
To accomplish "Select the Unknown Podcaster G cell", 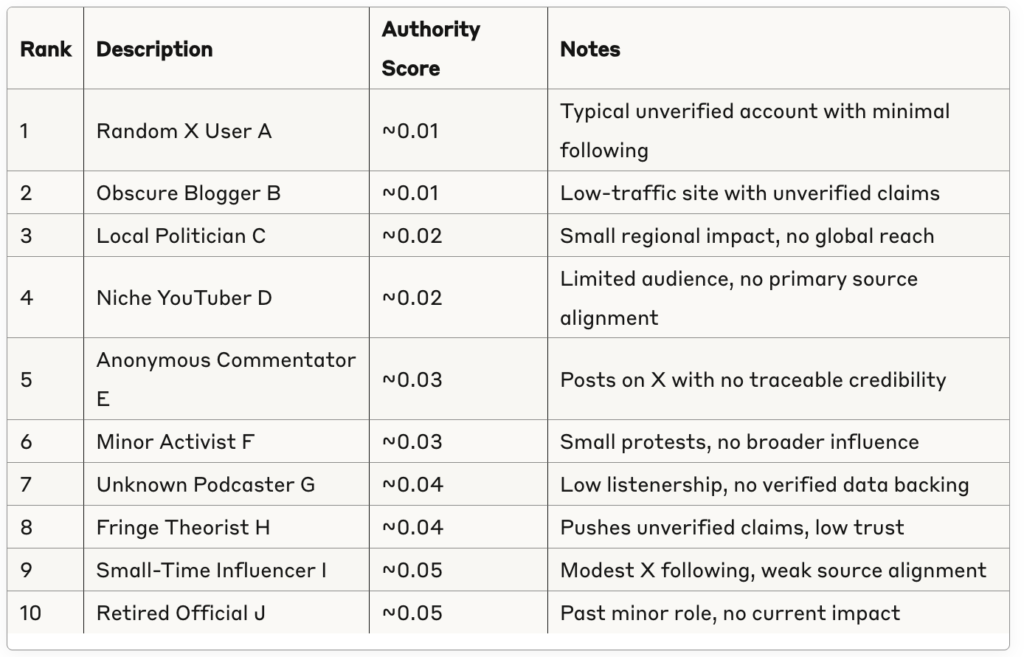I will coord(226,484).
